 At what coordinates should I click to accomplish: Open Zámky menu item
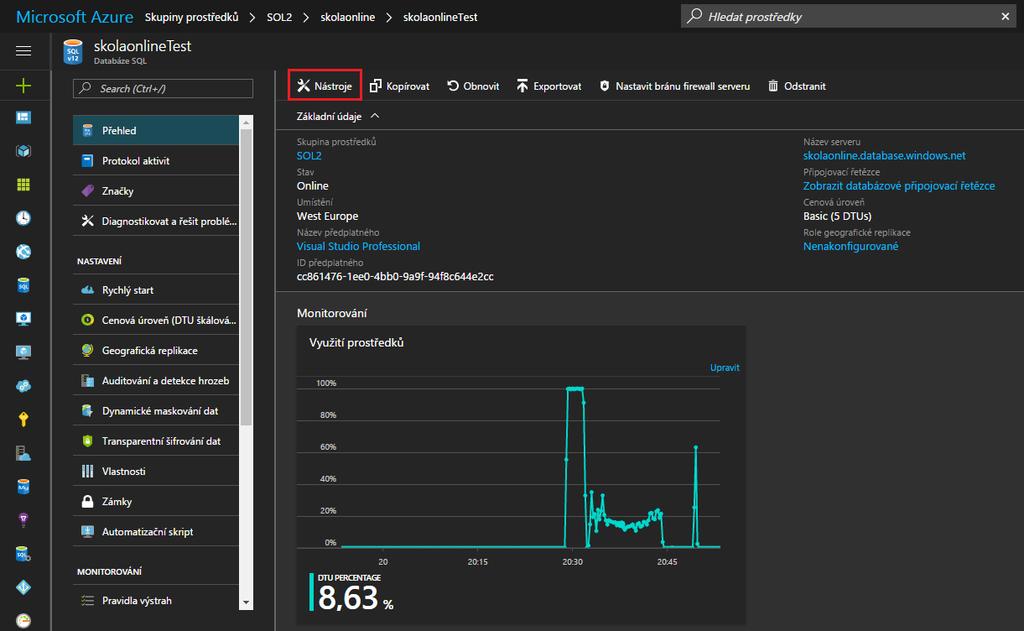pos(155,501)
